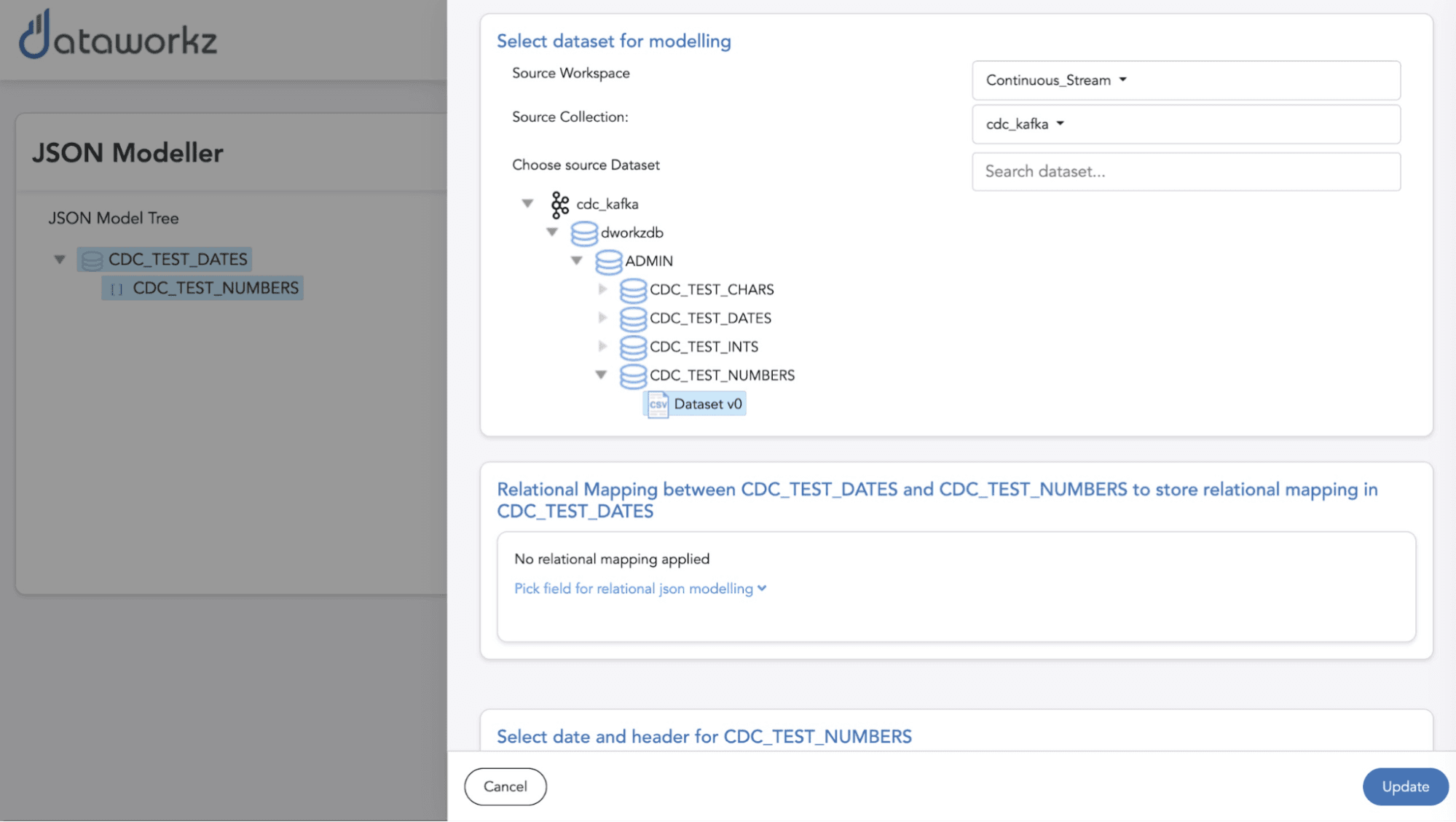Collapse CDC_TEST_DATES in JSON Model Tree

coord(60,259)
